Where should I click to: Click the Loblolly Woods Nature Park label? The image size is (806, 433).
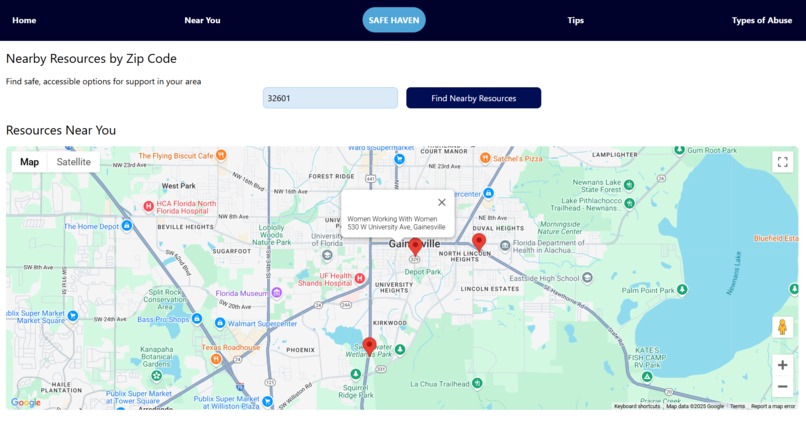271,234
